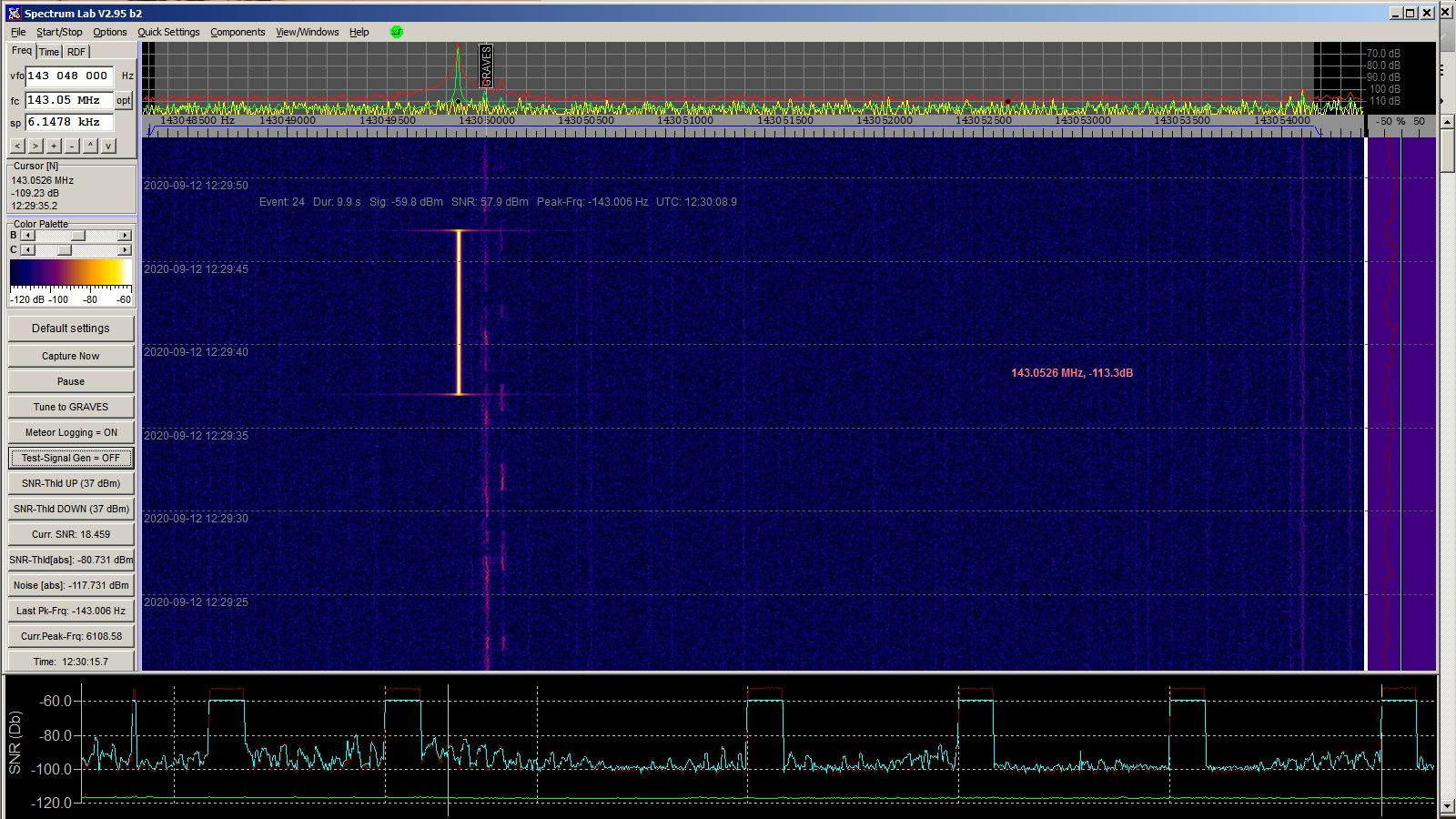Click the green status indicator icon in menu bar
The image size is (1456, 819).
pyautogui.click(x=396, y=31)
